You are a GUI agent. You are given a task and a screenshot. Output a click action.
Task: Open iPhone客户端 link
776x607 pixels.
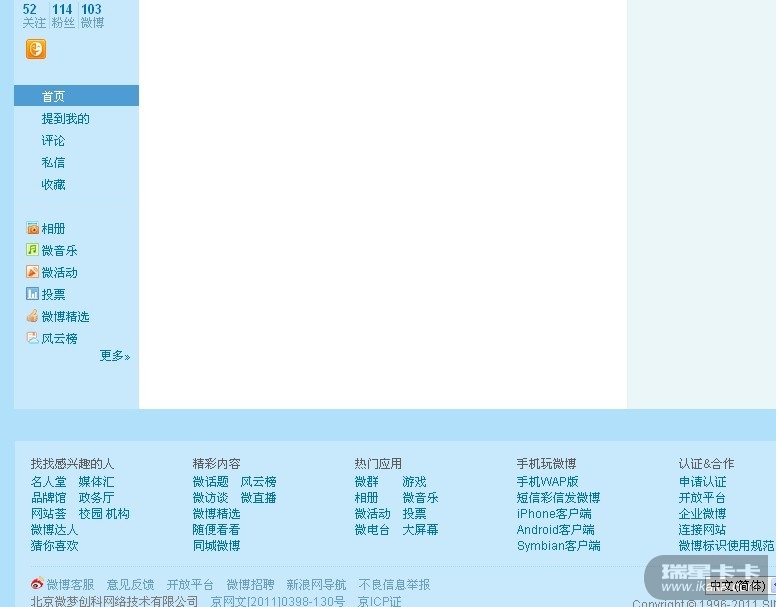[554, 514]
